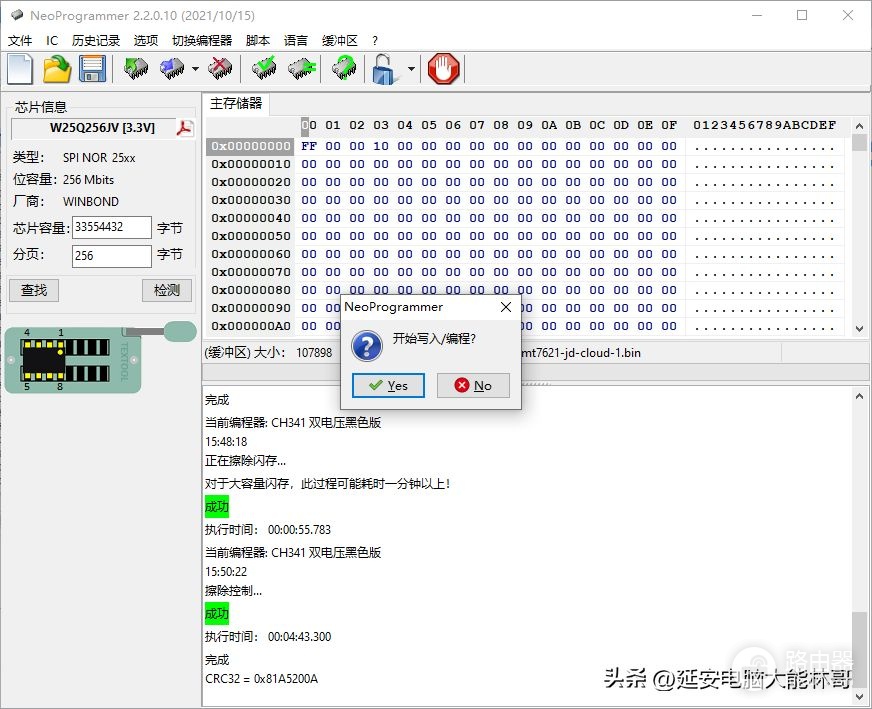Click the write chip toolbar icon
Screen dimensions: 872x709
[172, 69]
